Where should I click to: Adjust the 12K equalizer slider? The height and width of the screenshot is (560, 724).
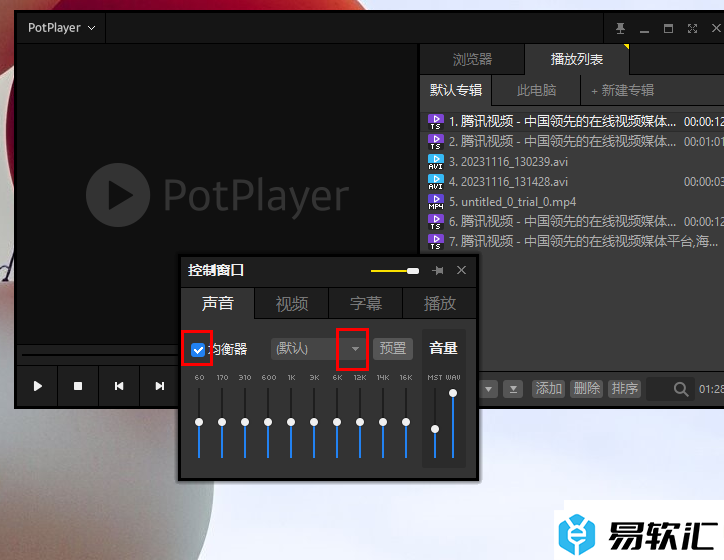tap(360, 422)
